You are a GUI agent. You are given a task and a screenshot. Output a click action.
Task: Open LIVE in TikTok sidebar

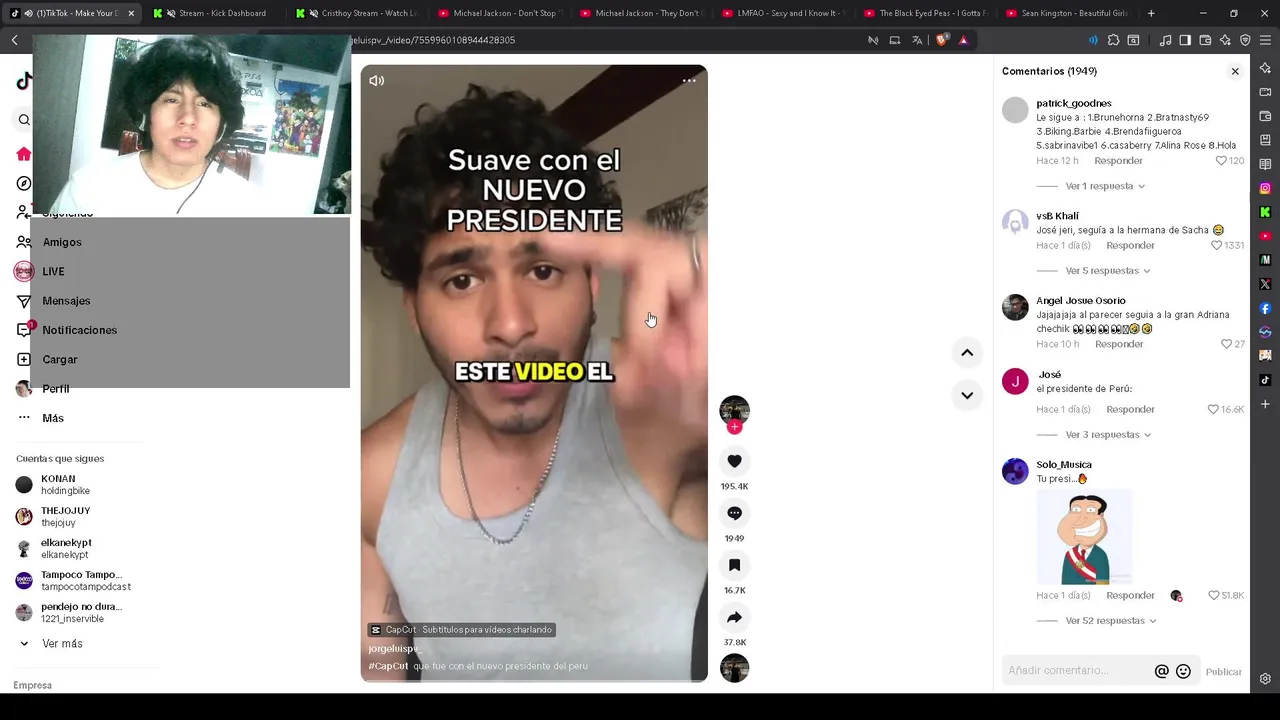[53, 271]
